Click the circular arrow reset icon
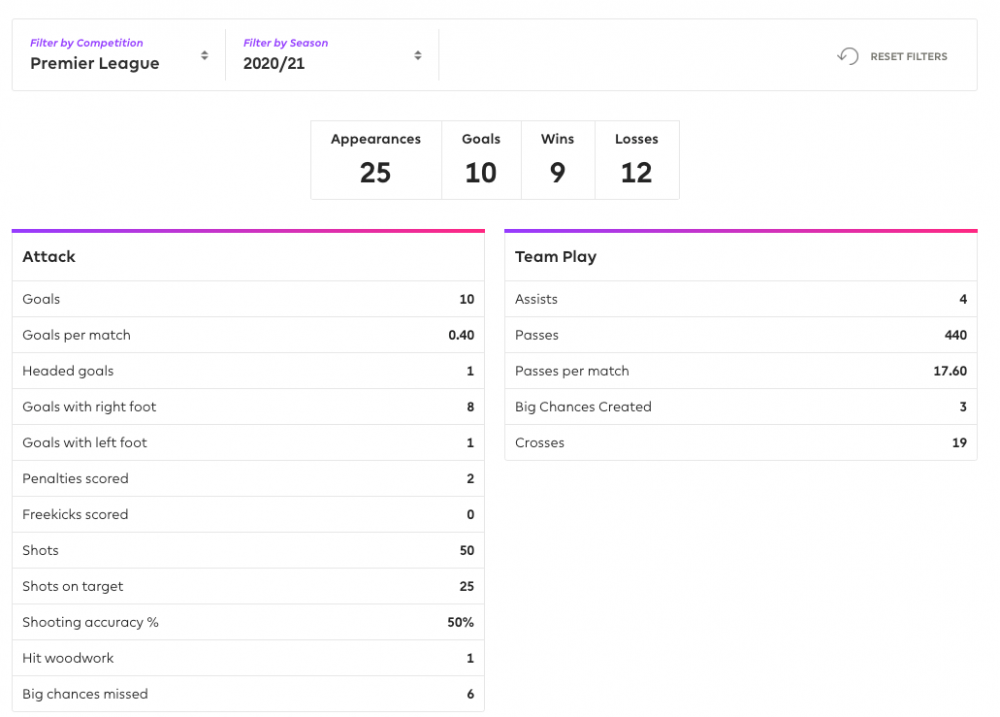Viewport: 1000px width, 717px height. pyautogui.click(x=847, y=56)
